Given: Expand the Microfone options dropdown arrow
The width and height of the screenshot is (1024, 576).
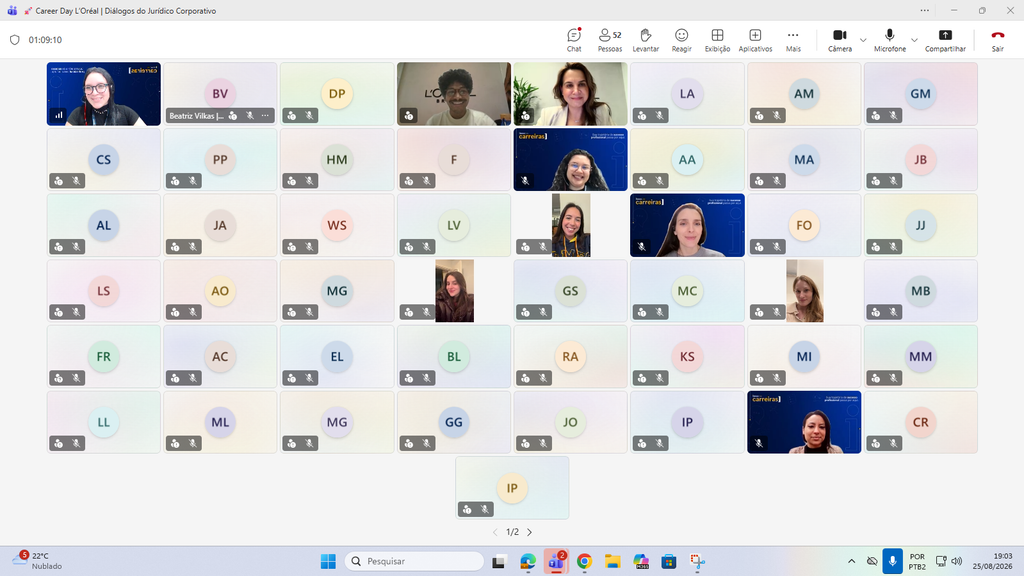Looking at the screenshot, I should click(914, 40).
